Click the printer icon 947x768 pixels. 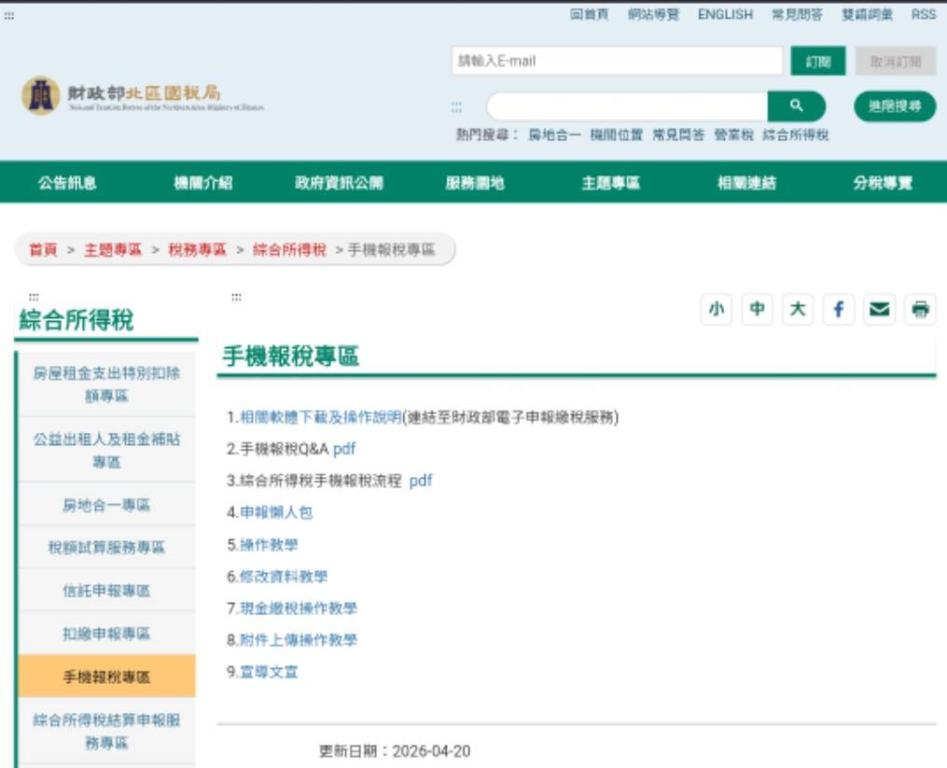pyautogui.click(x=919, y=310)
